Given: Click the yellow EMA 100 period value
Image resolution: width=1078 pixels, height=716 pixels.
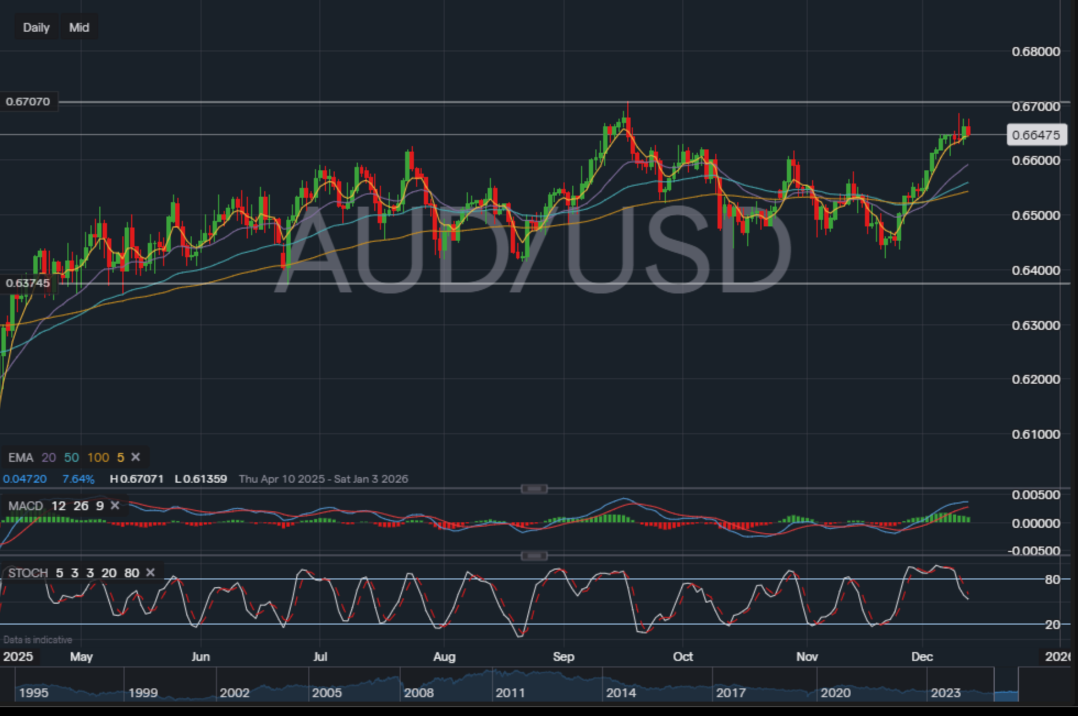Looking at the screenshot, I should [x=98, y=457].
